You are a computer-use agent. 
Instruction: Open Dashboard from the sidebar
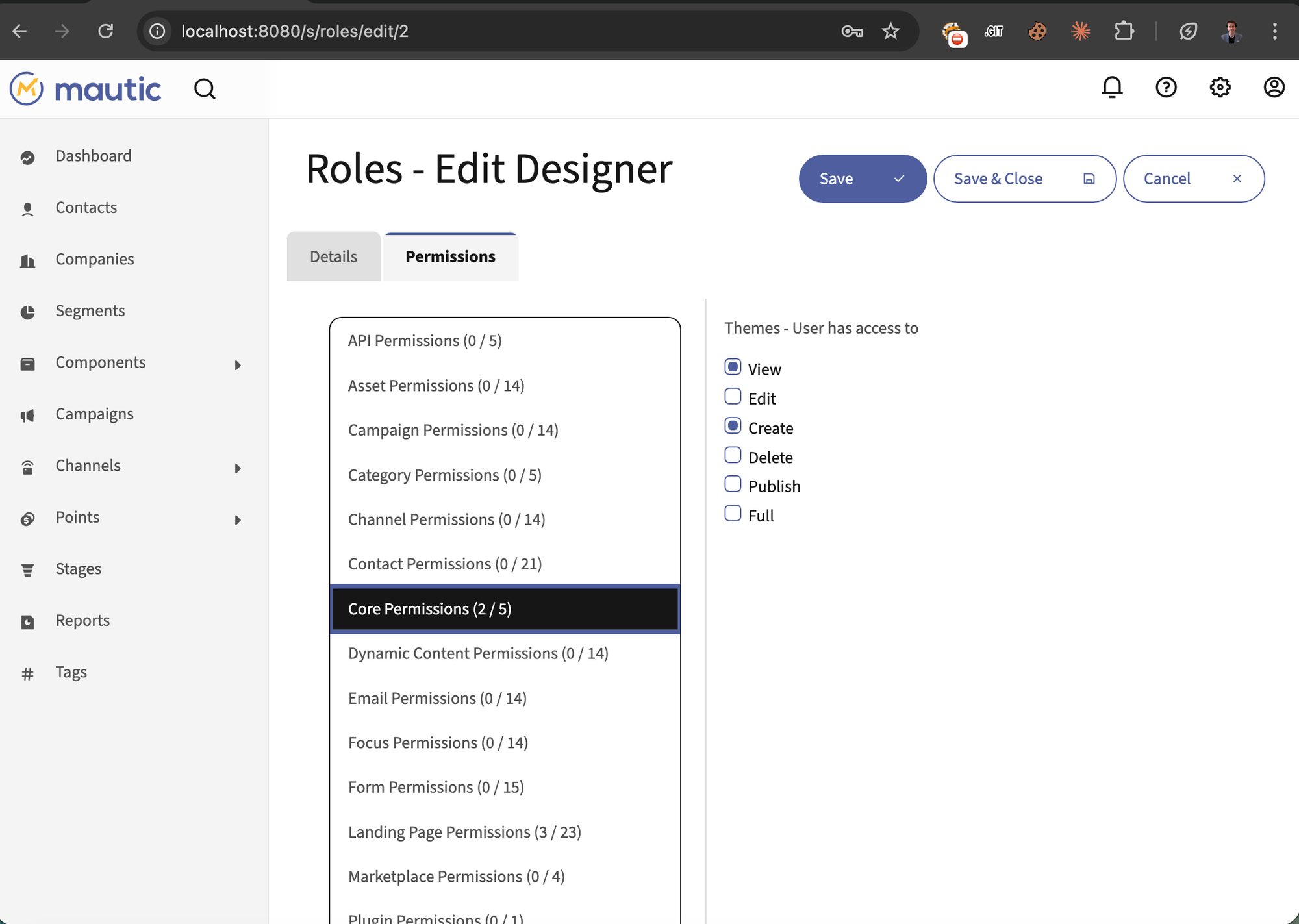94,156
